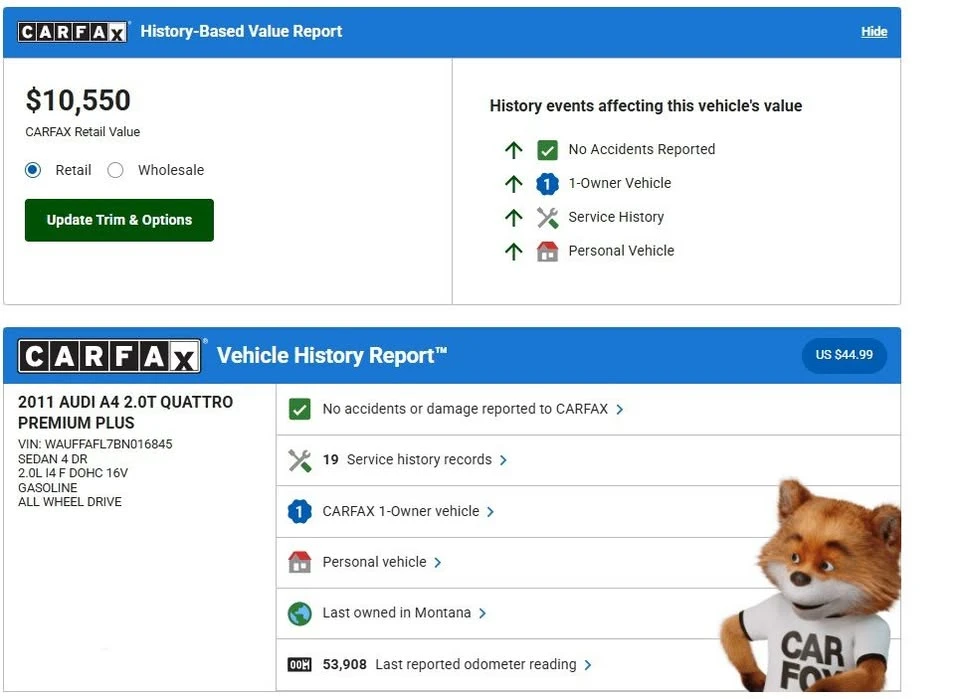Expand the Last owned in Montana chevron
This screenshot has height=699, width=960.
[482, 613]
